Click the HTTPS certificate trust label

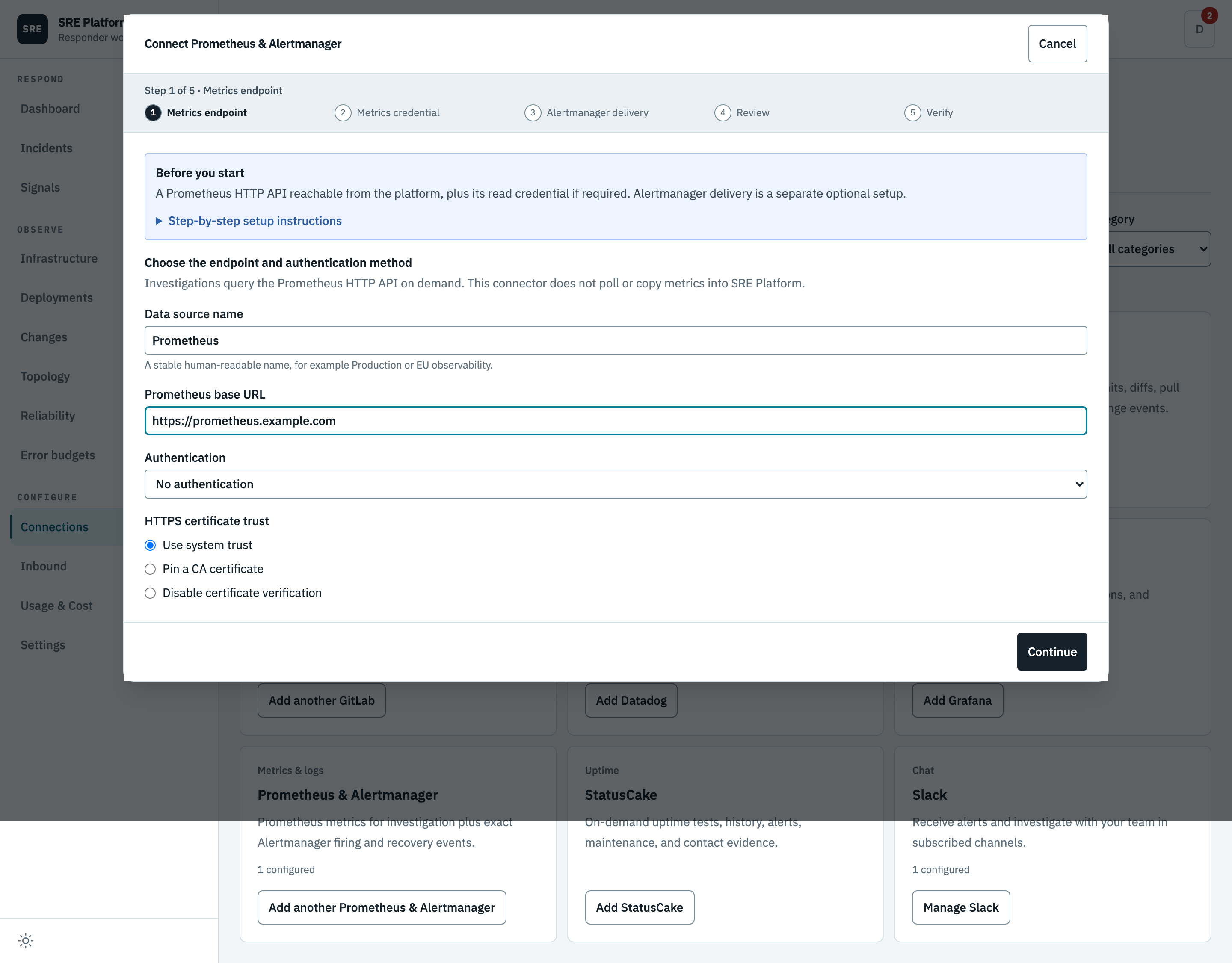(207, 521)
